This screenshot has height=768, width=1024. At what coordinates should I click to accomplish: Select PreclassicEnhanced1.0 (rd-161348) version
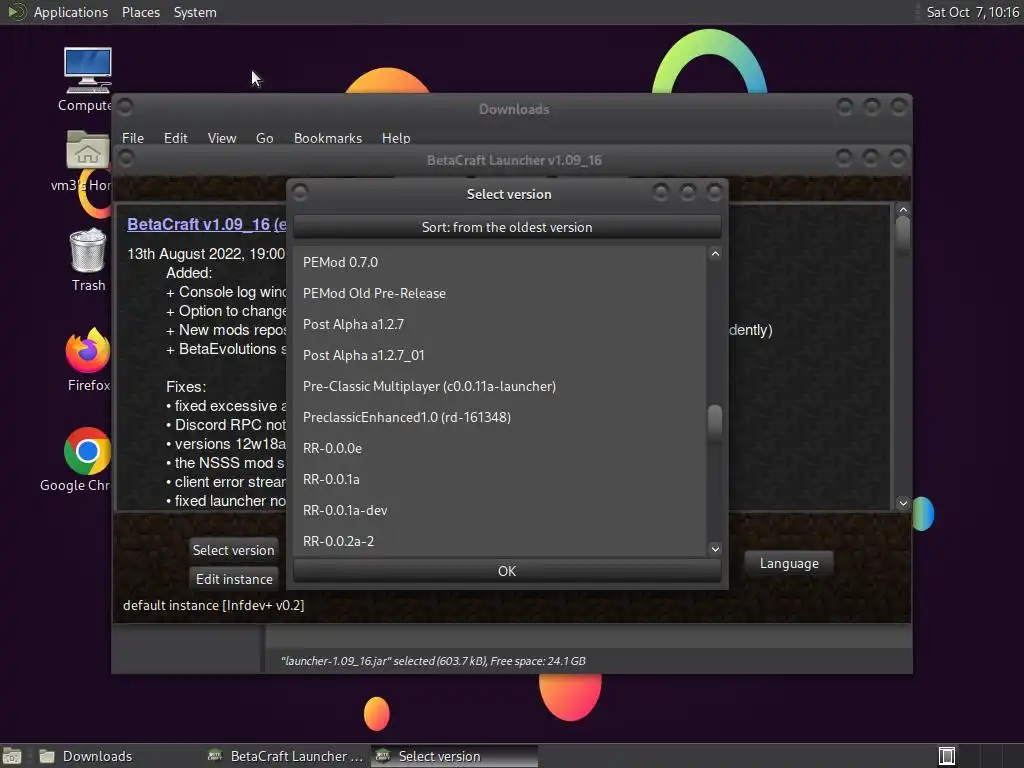tap(500, 417)
